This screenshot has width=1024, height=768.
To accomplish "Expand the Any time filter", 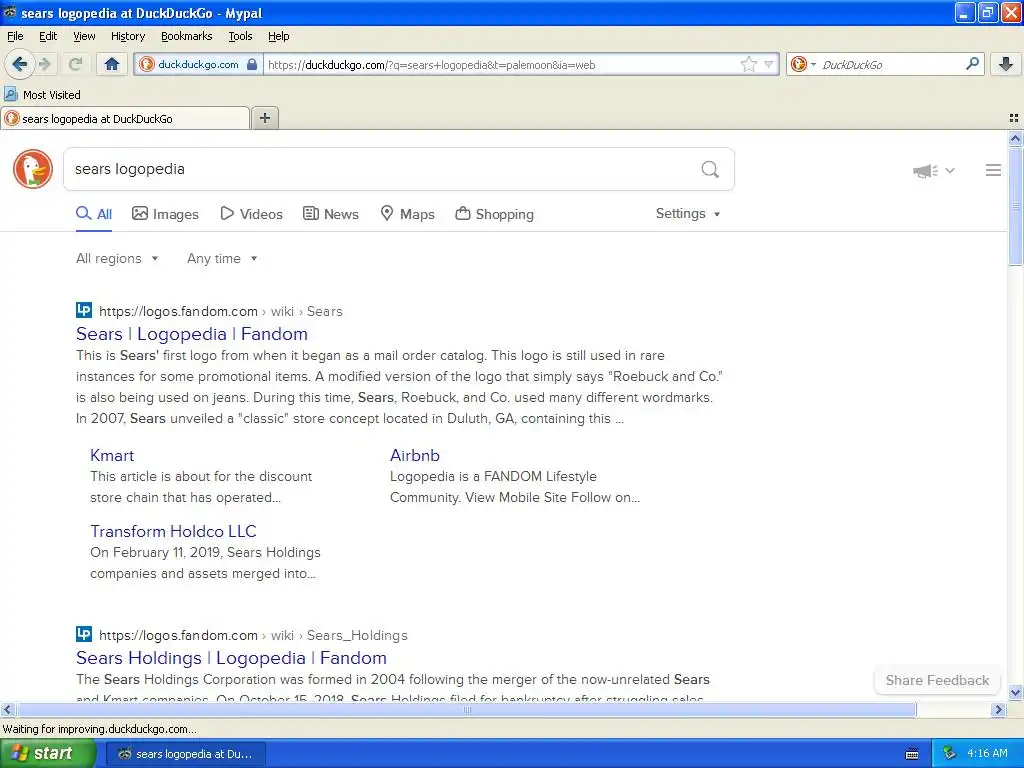I will coord(222,259).
